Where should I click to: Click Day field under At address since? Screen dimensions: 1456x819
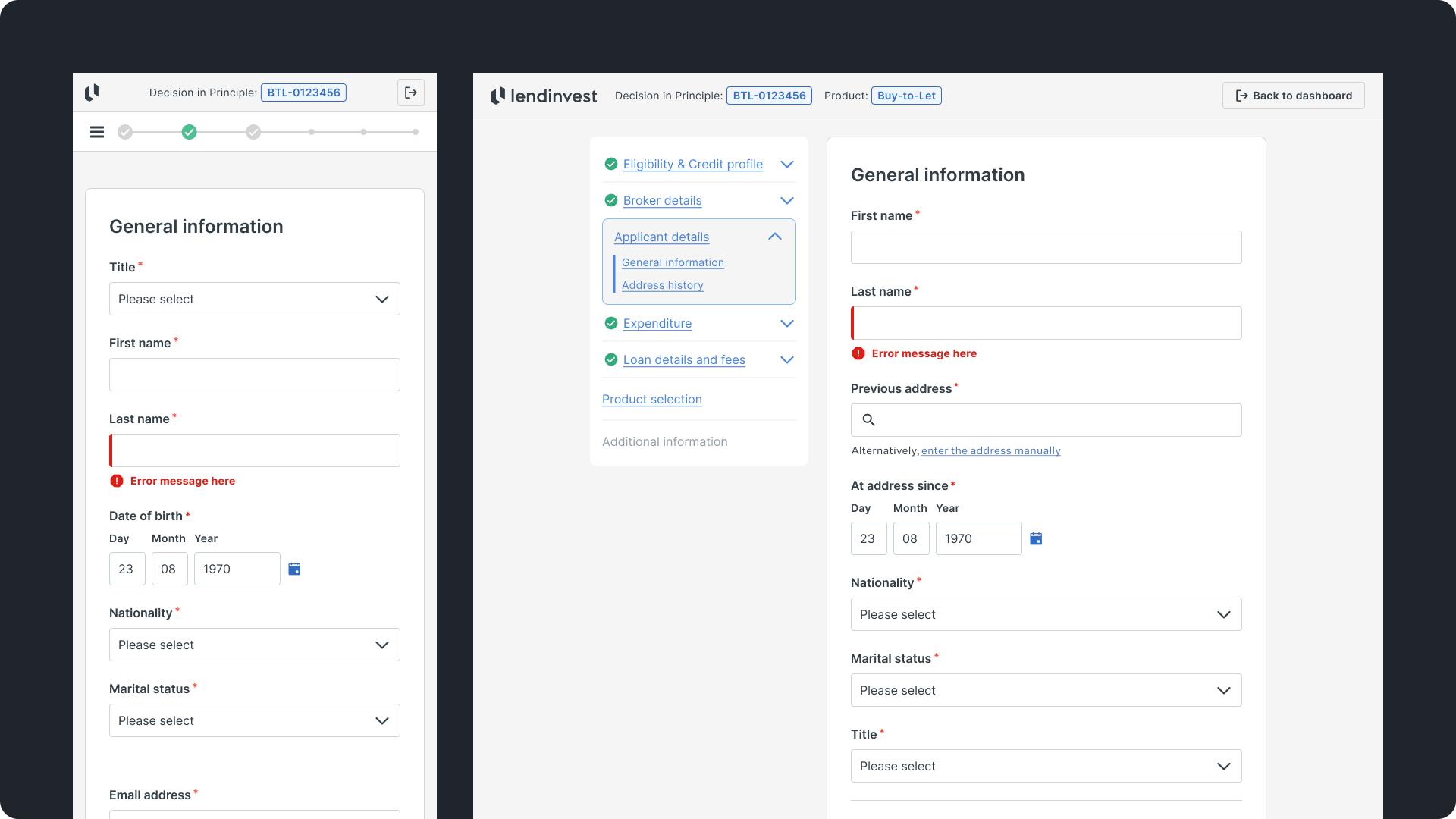pyautogui.click(x=869, y=538)
